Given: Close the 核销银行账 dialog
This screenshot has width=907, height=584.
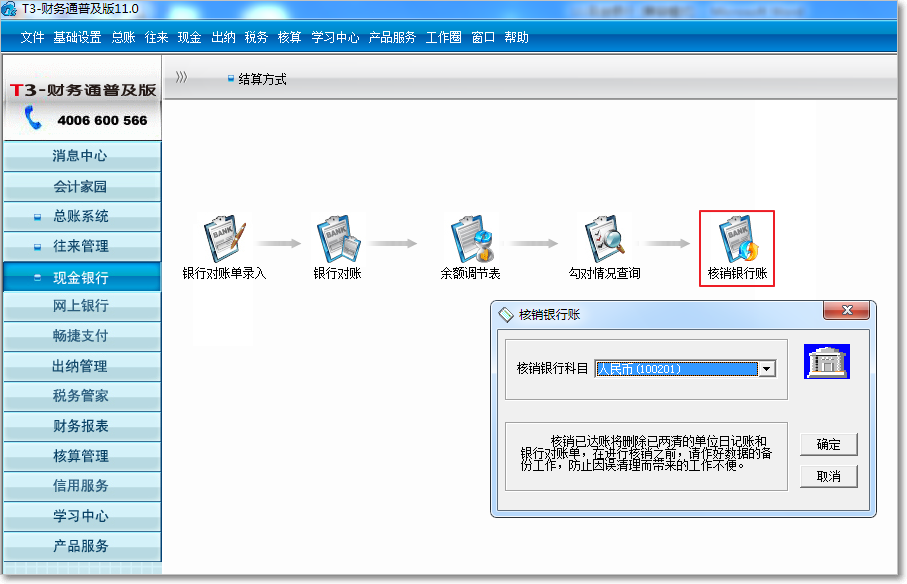Looking at the screenshot, I should (x=848, y=311).
